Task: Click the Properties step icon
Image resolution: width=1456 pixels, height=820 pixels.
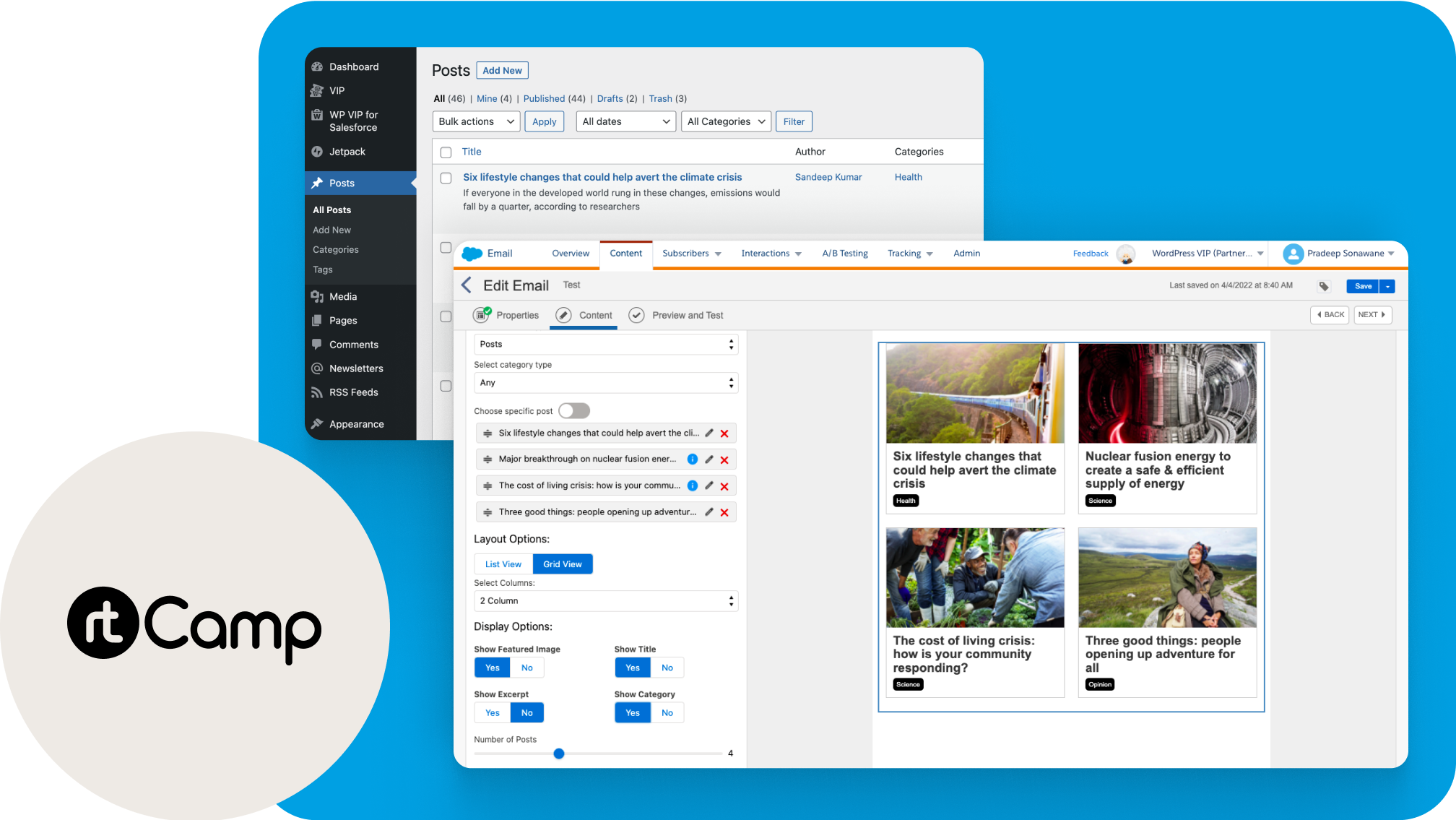Action: tap(482, 315)
